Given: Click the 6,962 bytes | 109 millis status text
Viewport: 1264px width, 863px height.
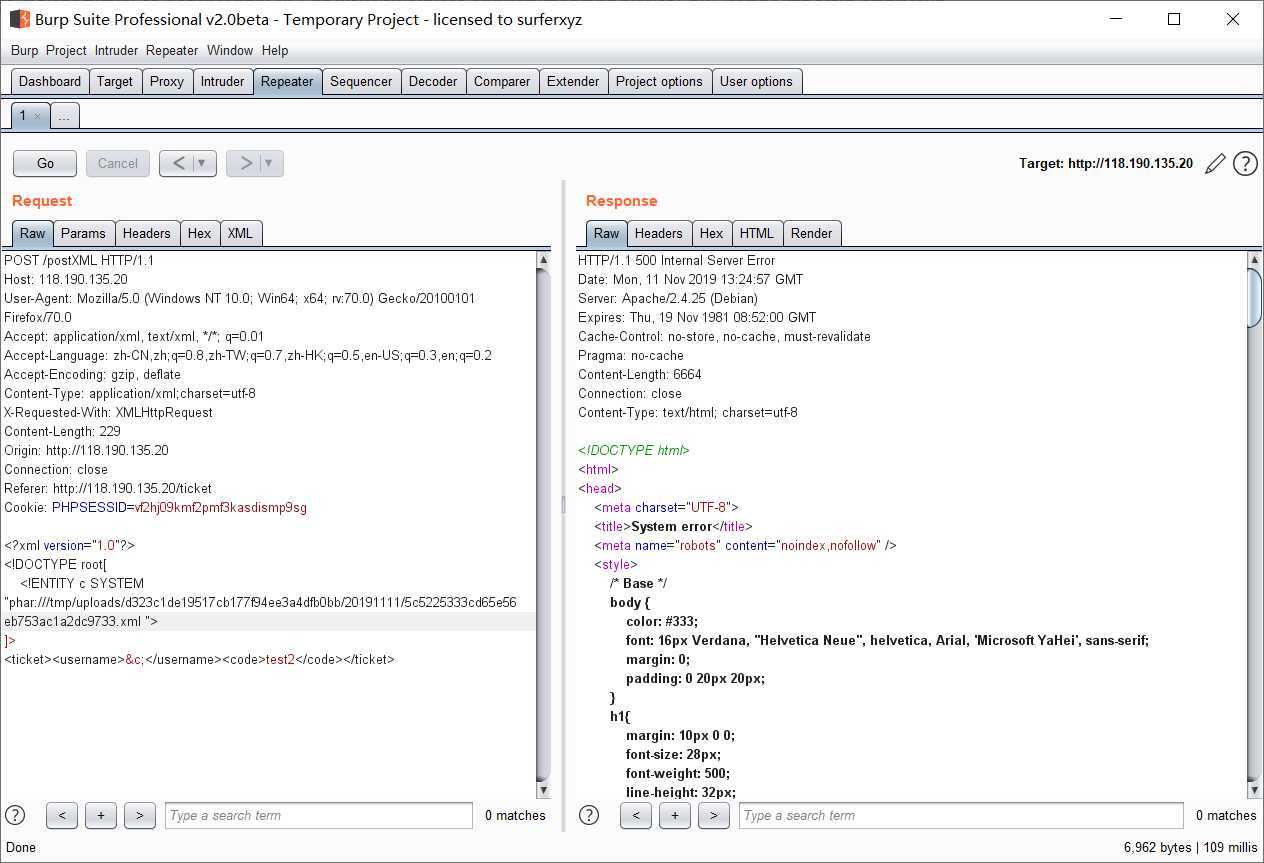Looking at the screenshot, I should coord(1190,847).
